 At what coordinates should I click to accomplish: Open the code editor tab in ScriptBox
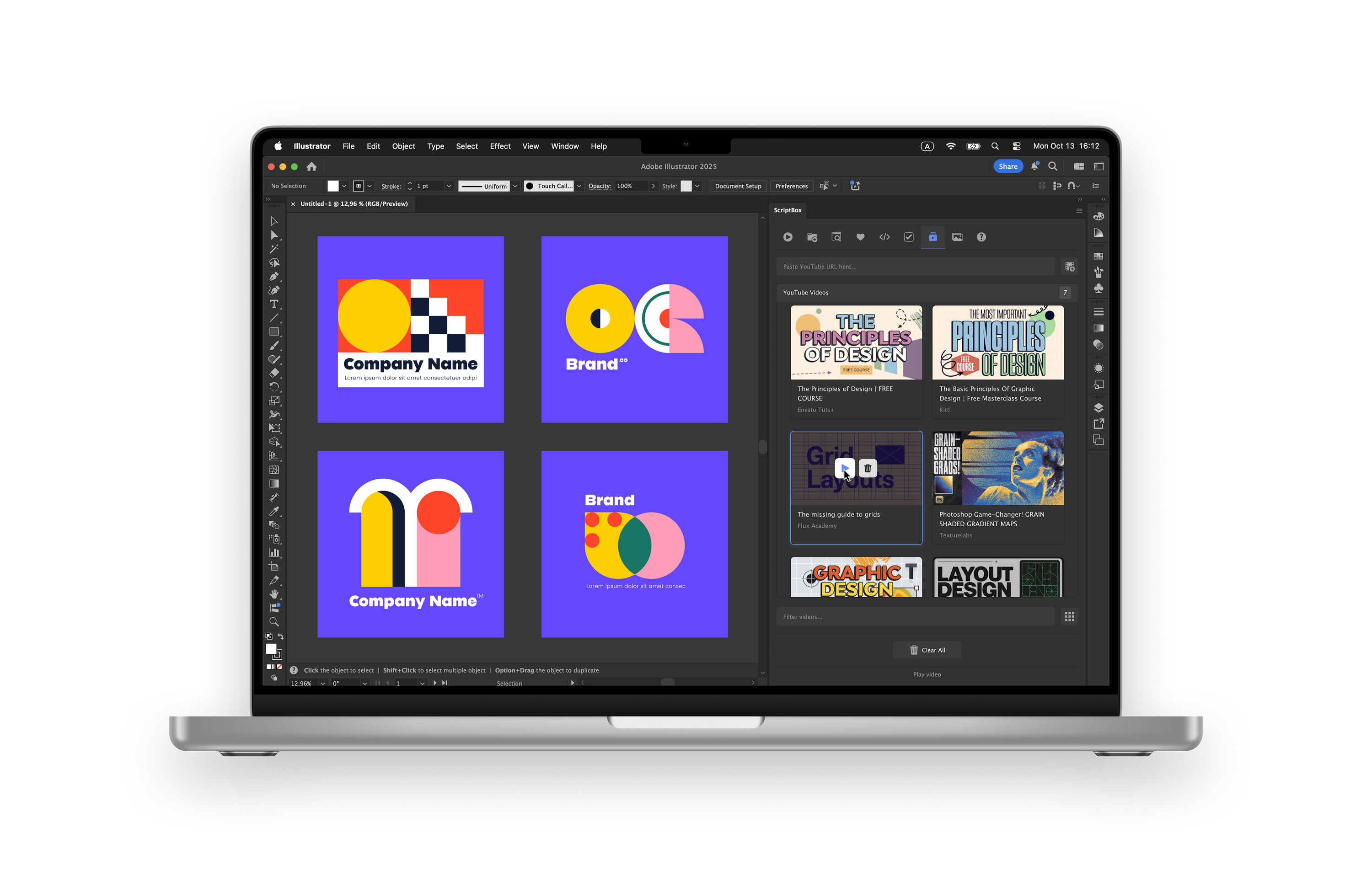pos(884,237)
